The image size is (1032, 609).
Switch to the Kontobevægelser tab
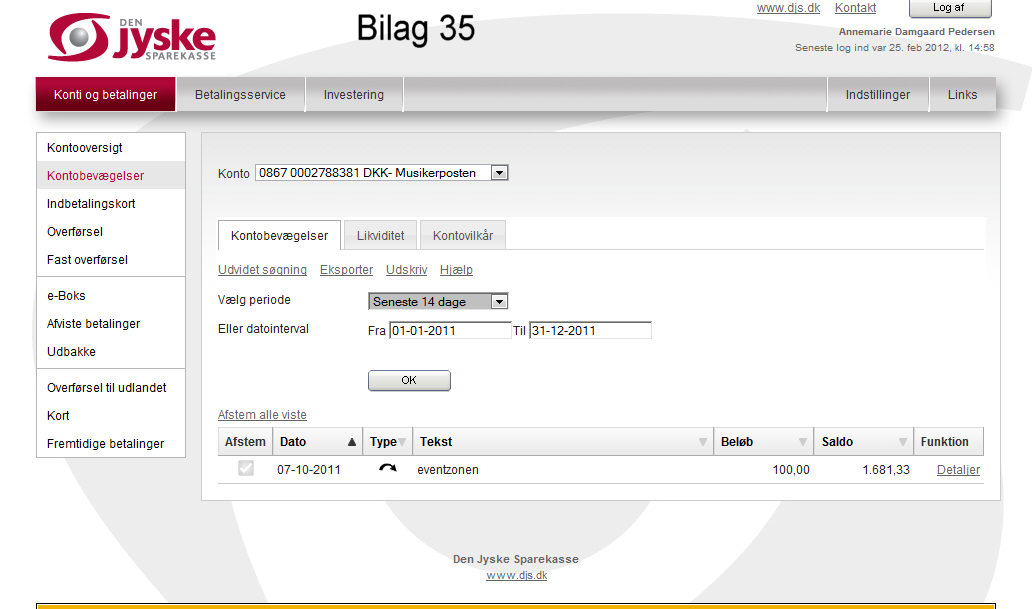click(x=279, y=235)
